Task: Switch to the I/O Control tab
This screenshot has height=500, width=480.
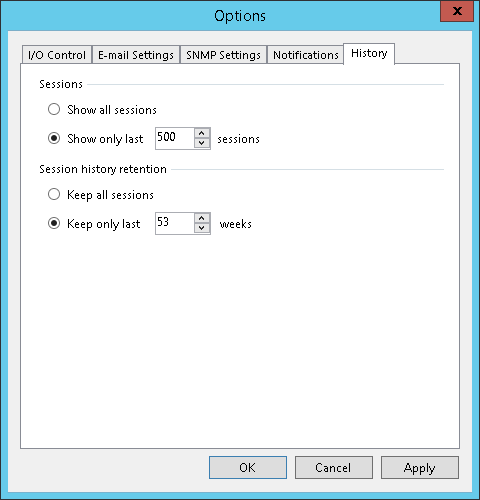Action: (57, 55)
